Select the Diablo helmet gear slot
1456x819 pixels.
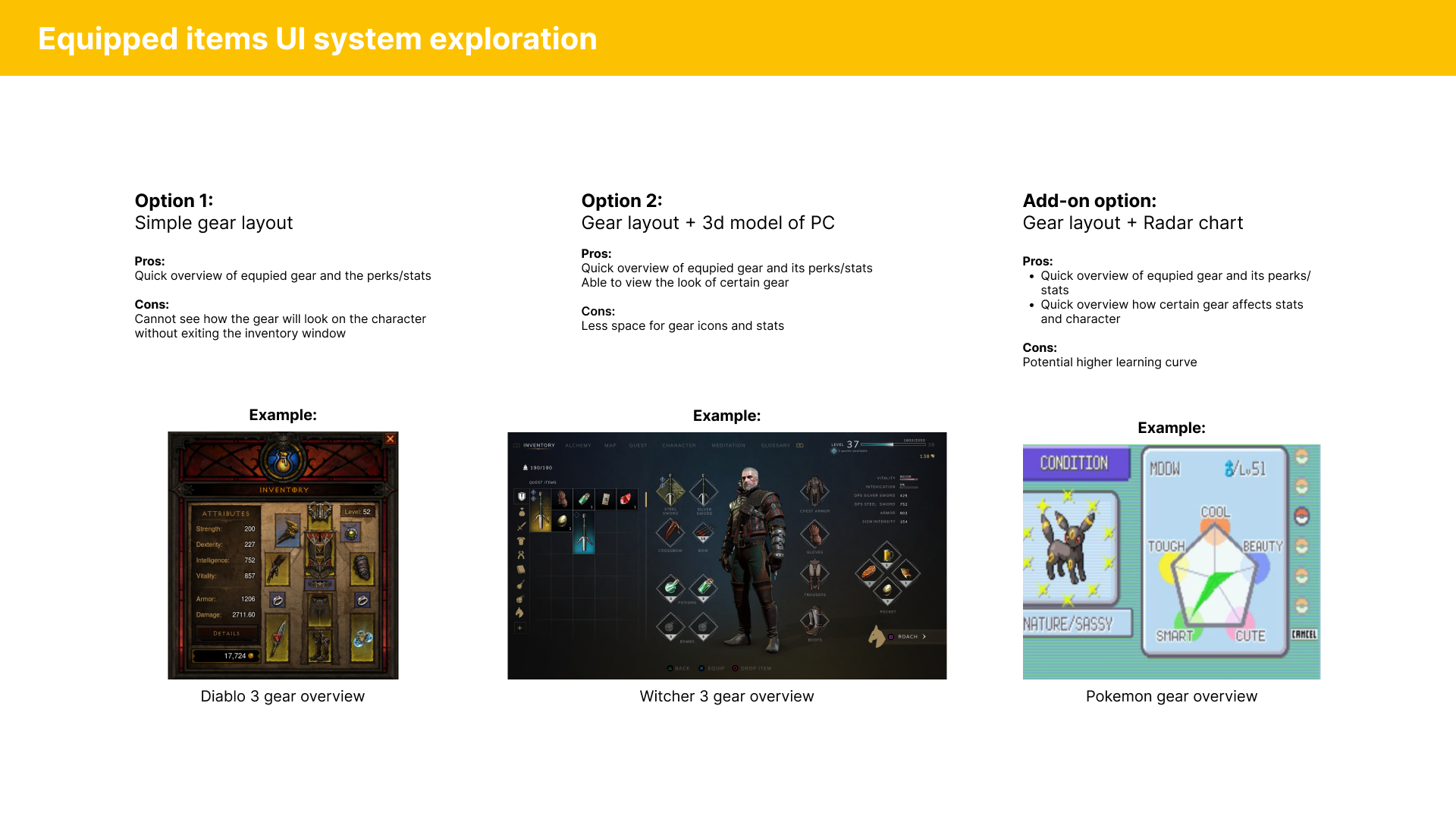[x=319, y=515]
